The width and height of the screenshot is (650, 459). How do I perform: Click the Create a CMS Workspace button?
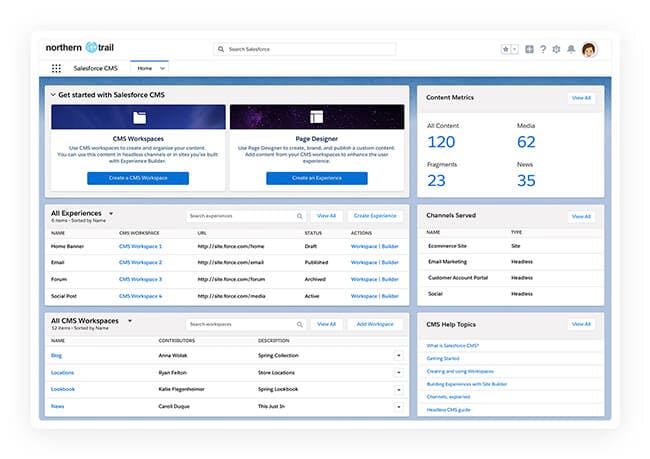point(138,178)
